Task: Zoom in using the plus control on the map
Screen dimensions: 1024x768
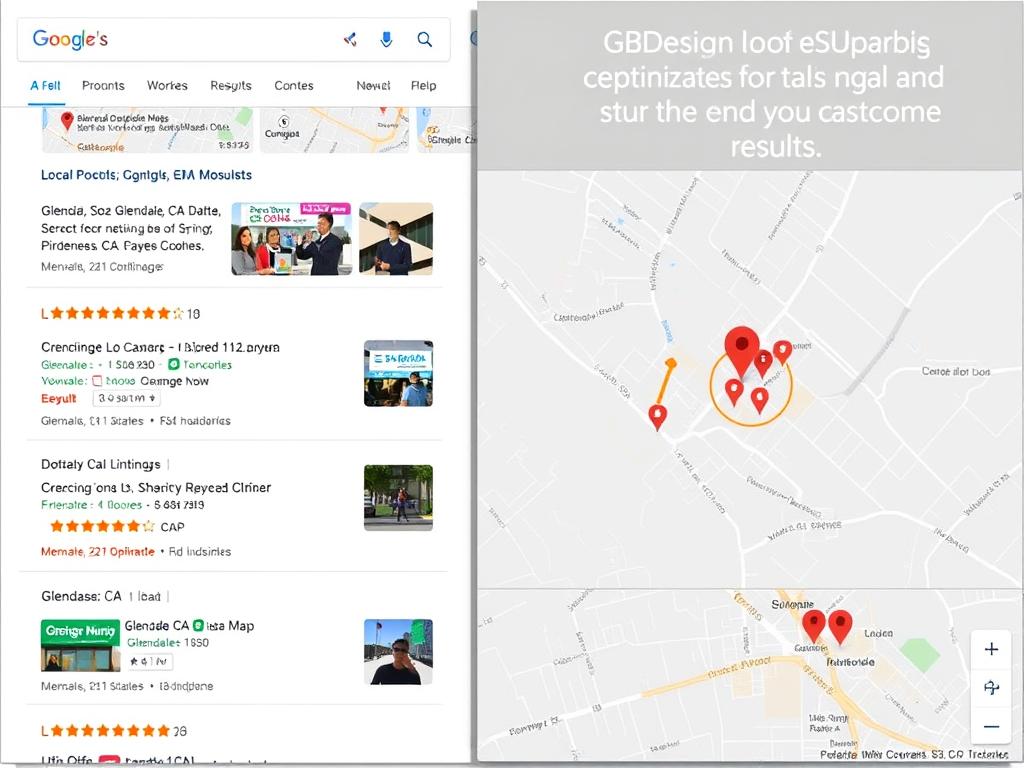Action: (x=990, y=648)
